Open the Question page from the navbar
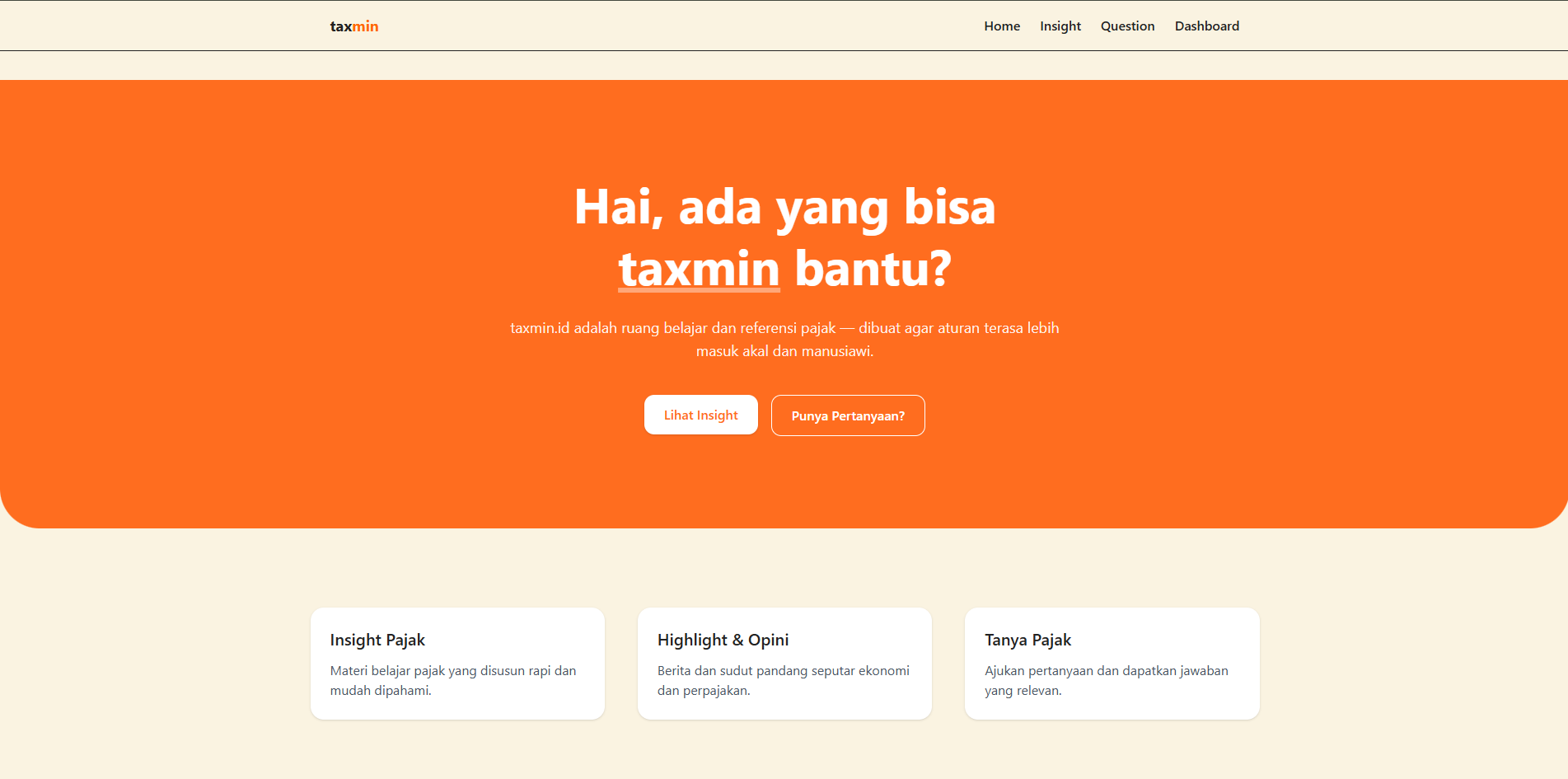The height and width of the screenshot is (779, 1568). [1127, 26]
